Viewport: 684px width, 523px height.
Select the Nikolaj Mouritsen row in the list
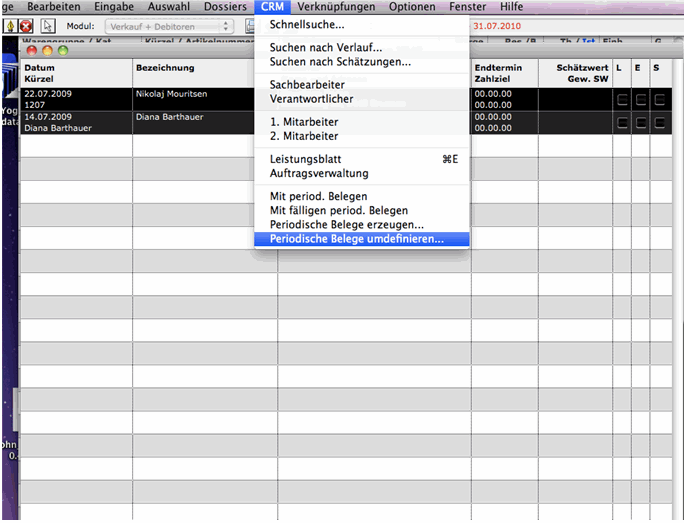(x=200, y=99)
